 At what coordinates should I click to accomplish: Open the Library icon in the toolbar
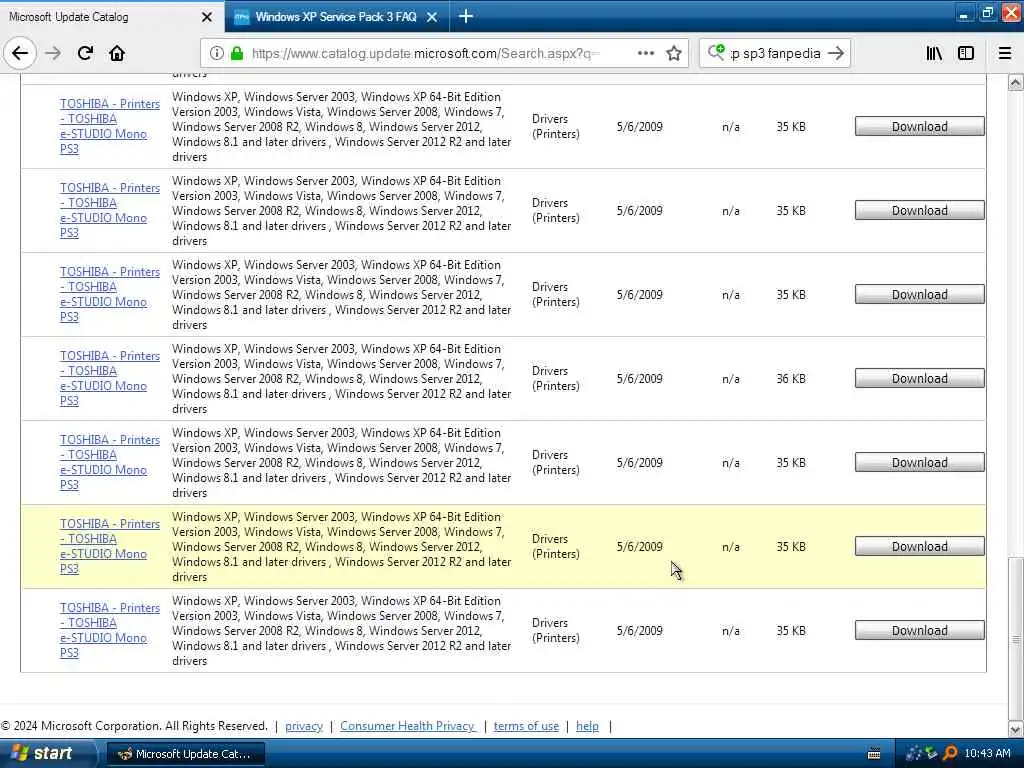coord(934,53)
